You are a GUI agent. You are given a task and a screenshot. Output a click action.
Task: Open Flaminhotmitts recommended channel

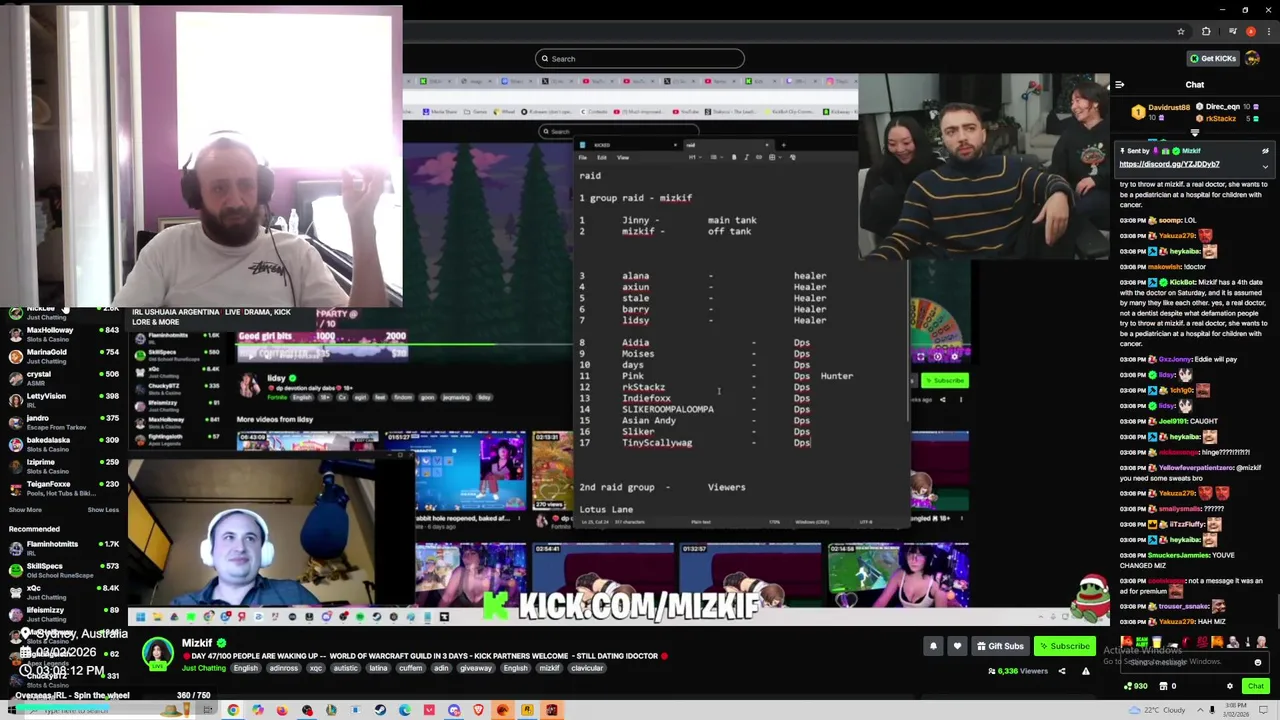62,548
